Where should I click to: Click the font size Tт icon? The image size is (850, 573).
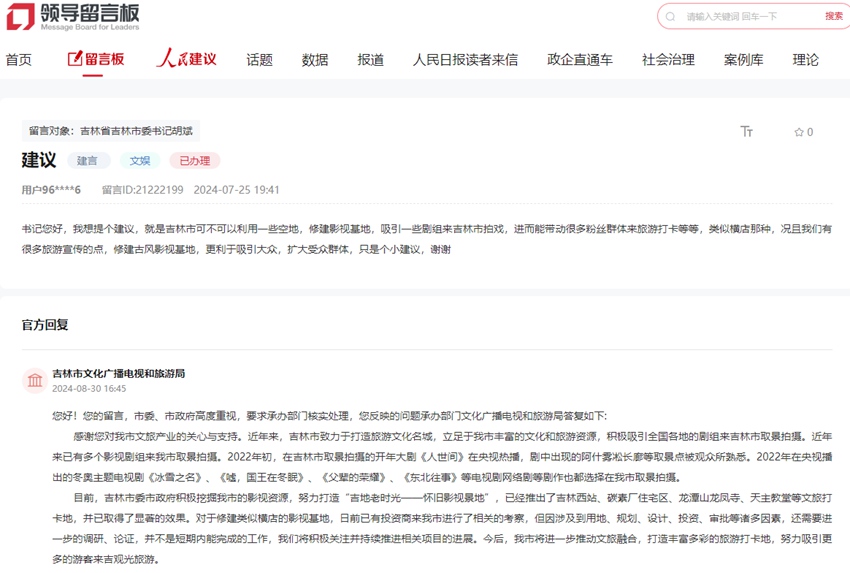(746, 132)
